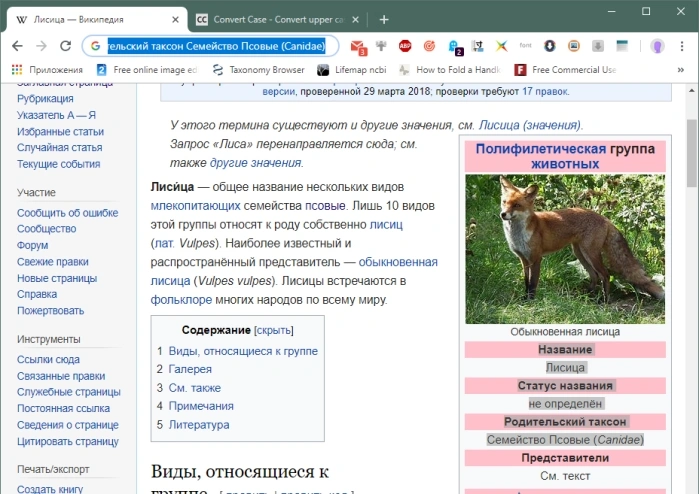Close the Лисица — Википедия tab
The height and width of the screenshot is (494, 699).
coord(175,20)
